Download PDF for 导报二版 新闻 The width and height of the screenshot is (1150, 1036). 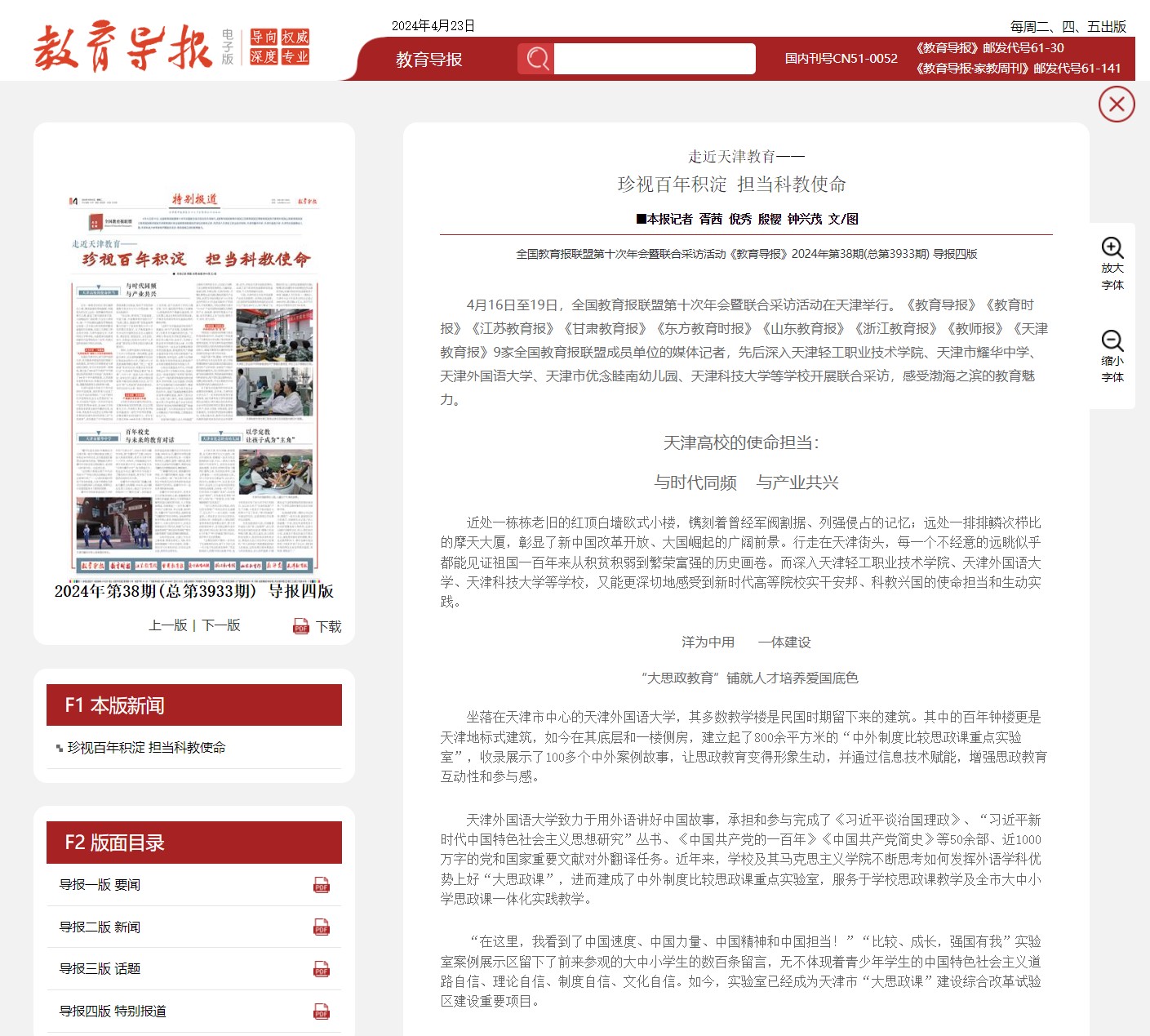(322, 927)
